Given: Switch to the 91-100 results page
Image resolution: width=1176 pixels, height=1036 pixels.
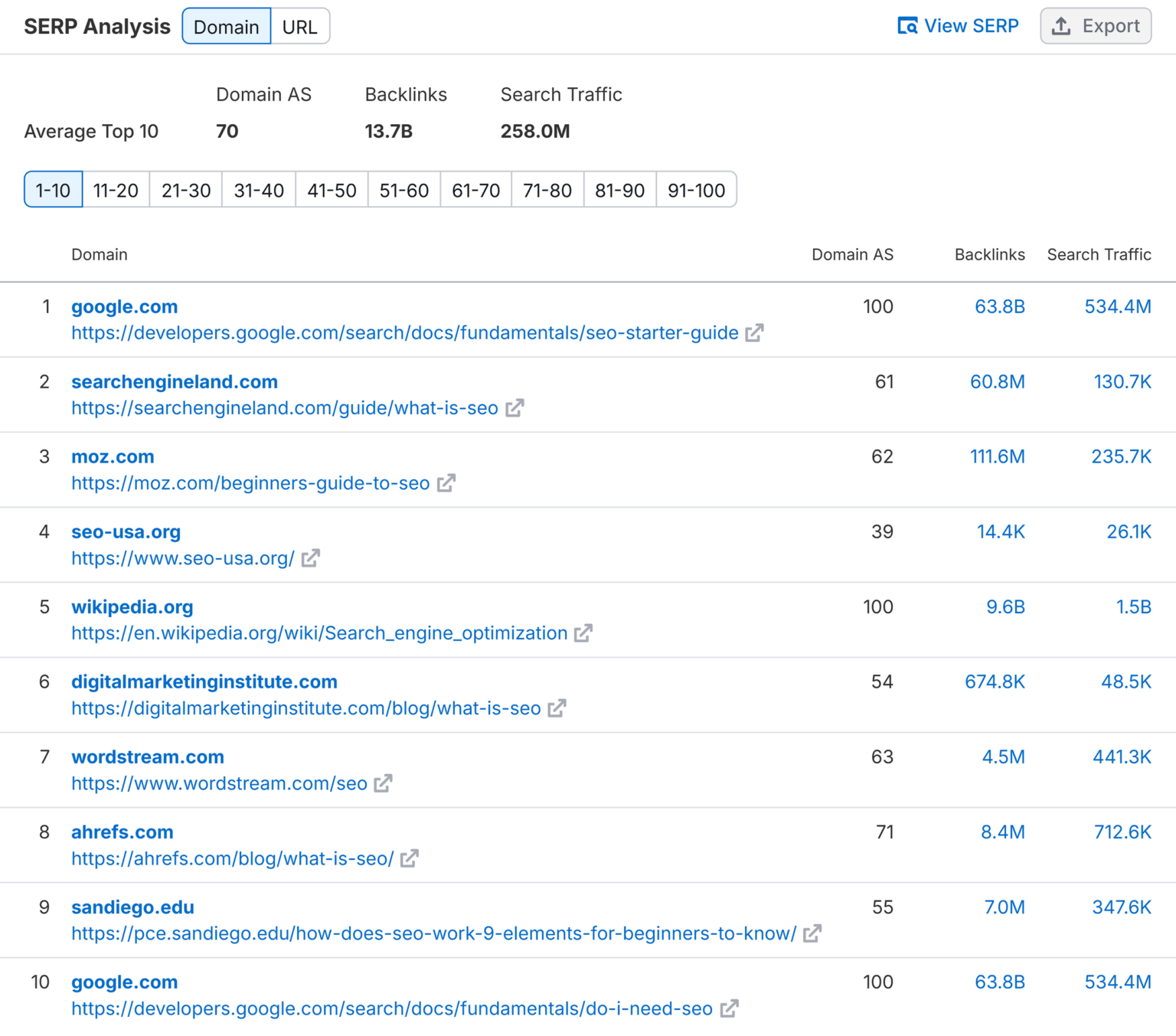Looking at the screenshot, I should 696,189.
